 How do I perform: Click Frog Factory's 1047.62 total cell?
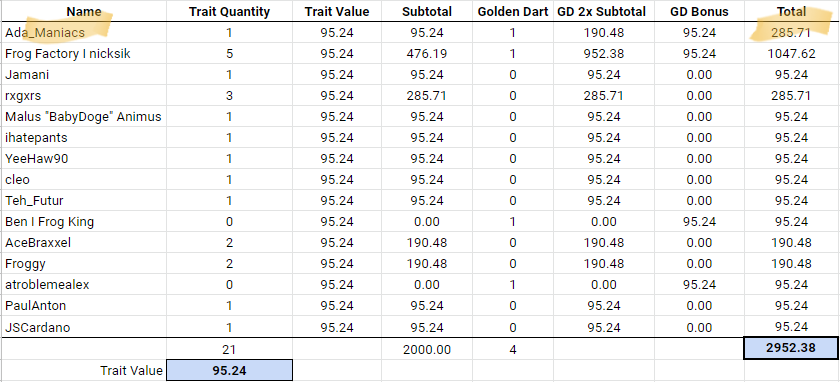(791, 54)
